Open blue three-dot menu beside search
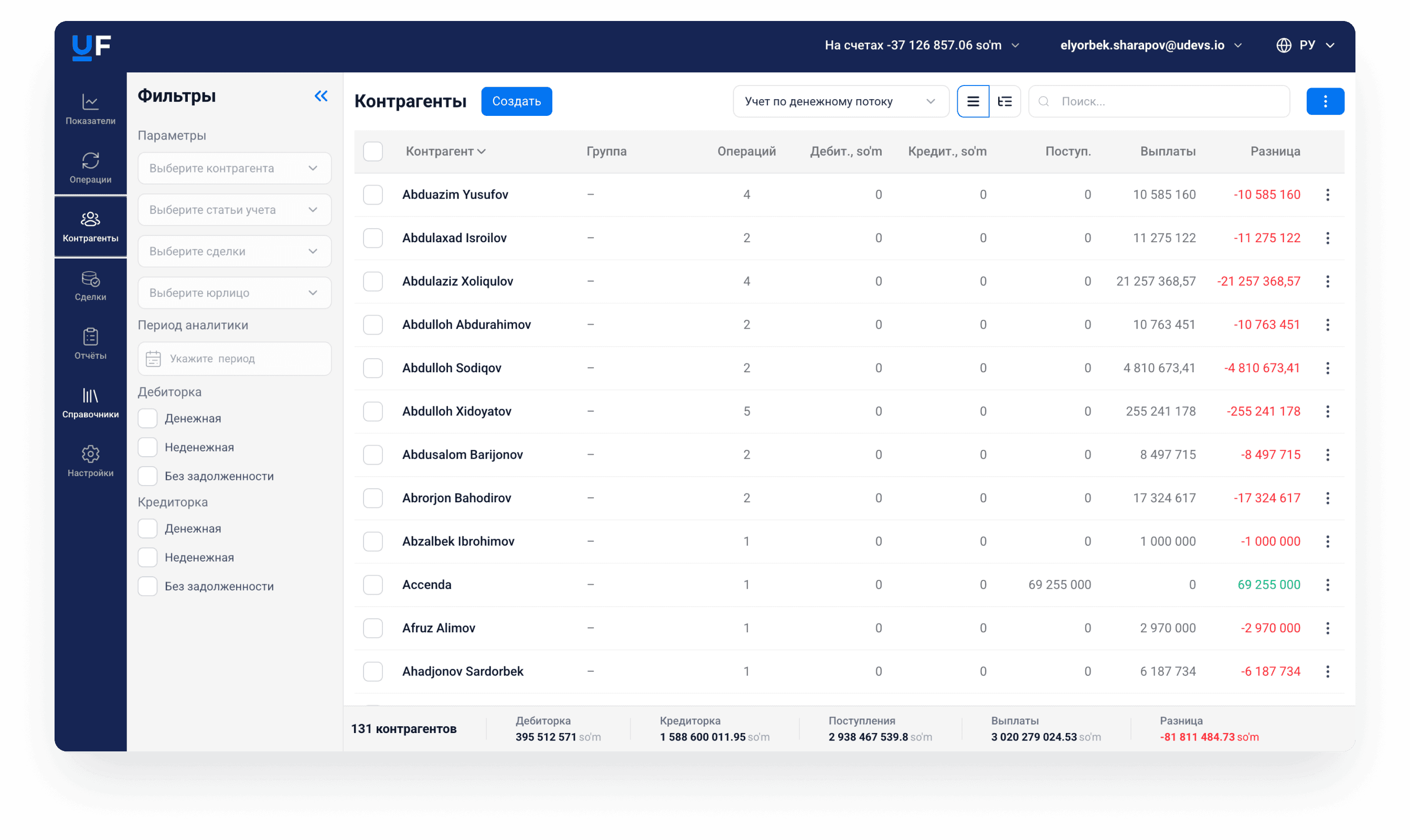This screenshot has height=840, width=1410. tap(1326, 101)
